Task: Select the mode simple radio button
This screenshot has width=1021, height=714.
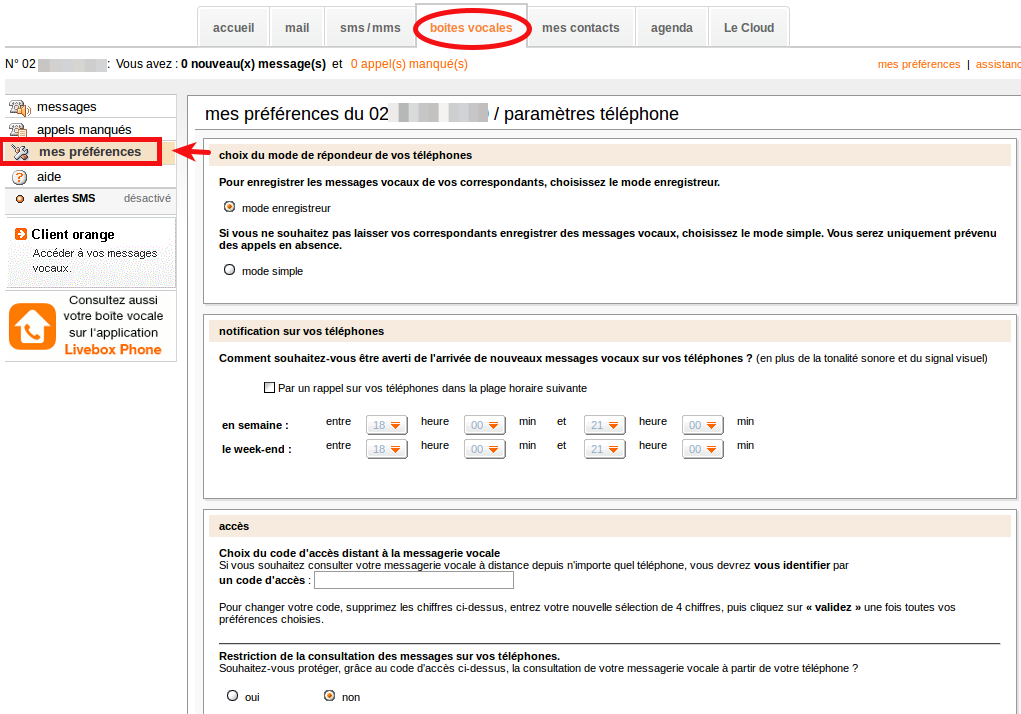Action: tap(230, 270)
